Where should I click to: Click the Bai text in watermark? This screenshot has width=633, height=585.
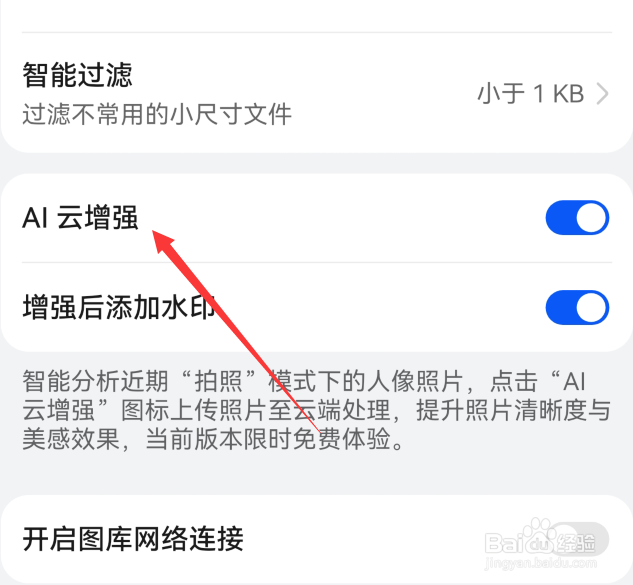[502, 543]
